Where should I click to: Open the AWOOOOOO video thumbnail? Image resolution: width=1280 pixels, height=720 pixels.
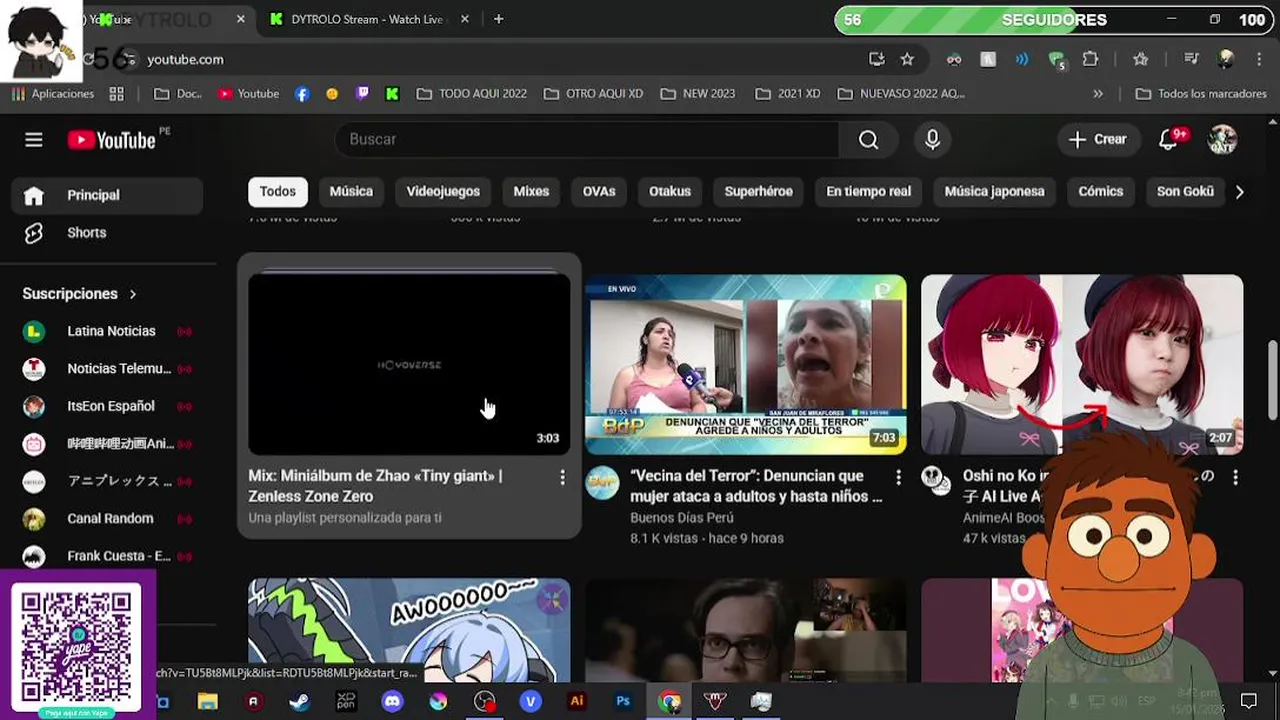tap(409, 630)
